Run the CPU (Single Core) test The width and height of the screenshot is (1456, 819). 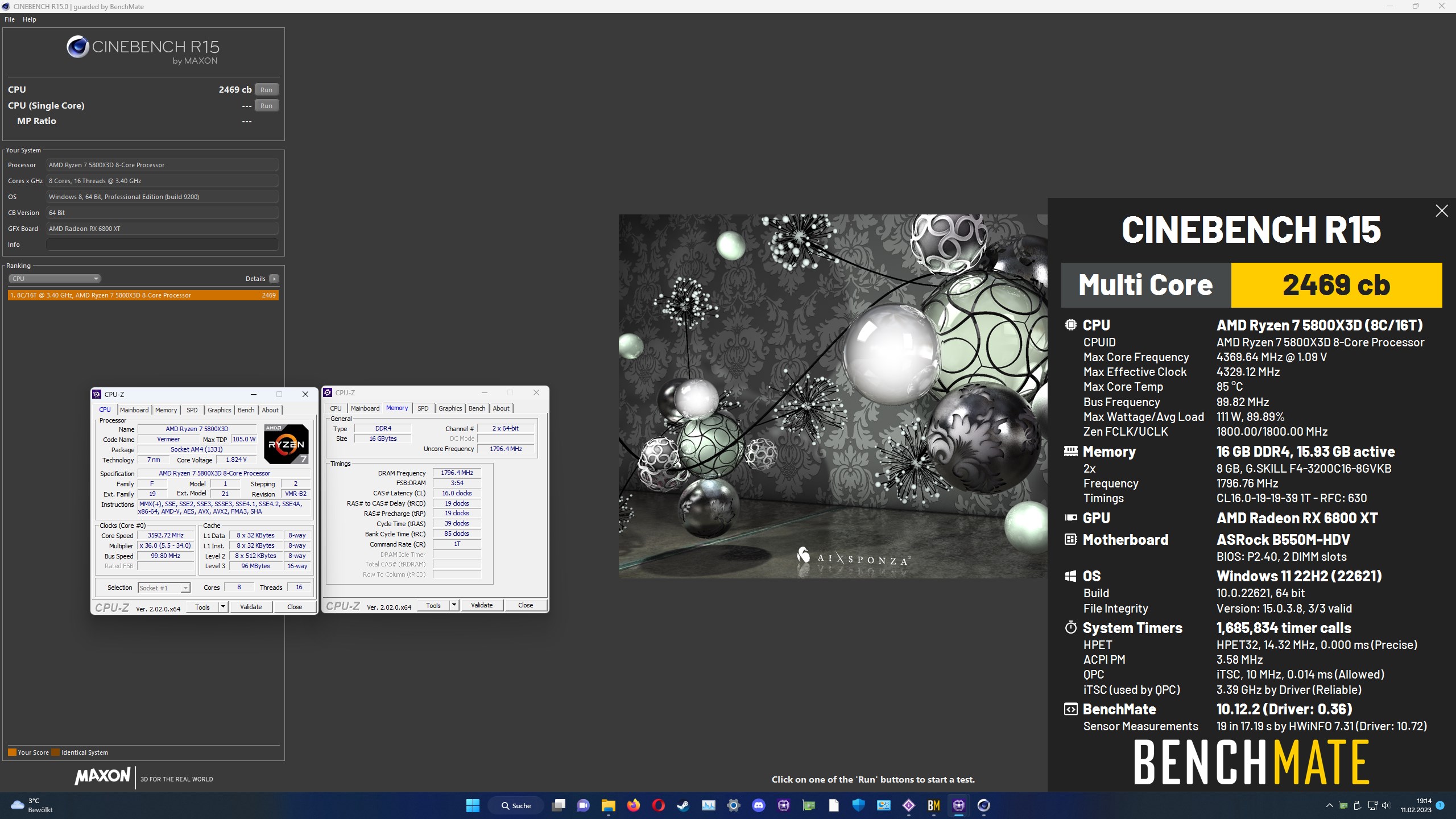point(266,105)
